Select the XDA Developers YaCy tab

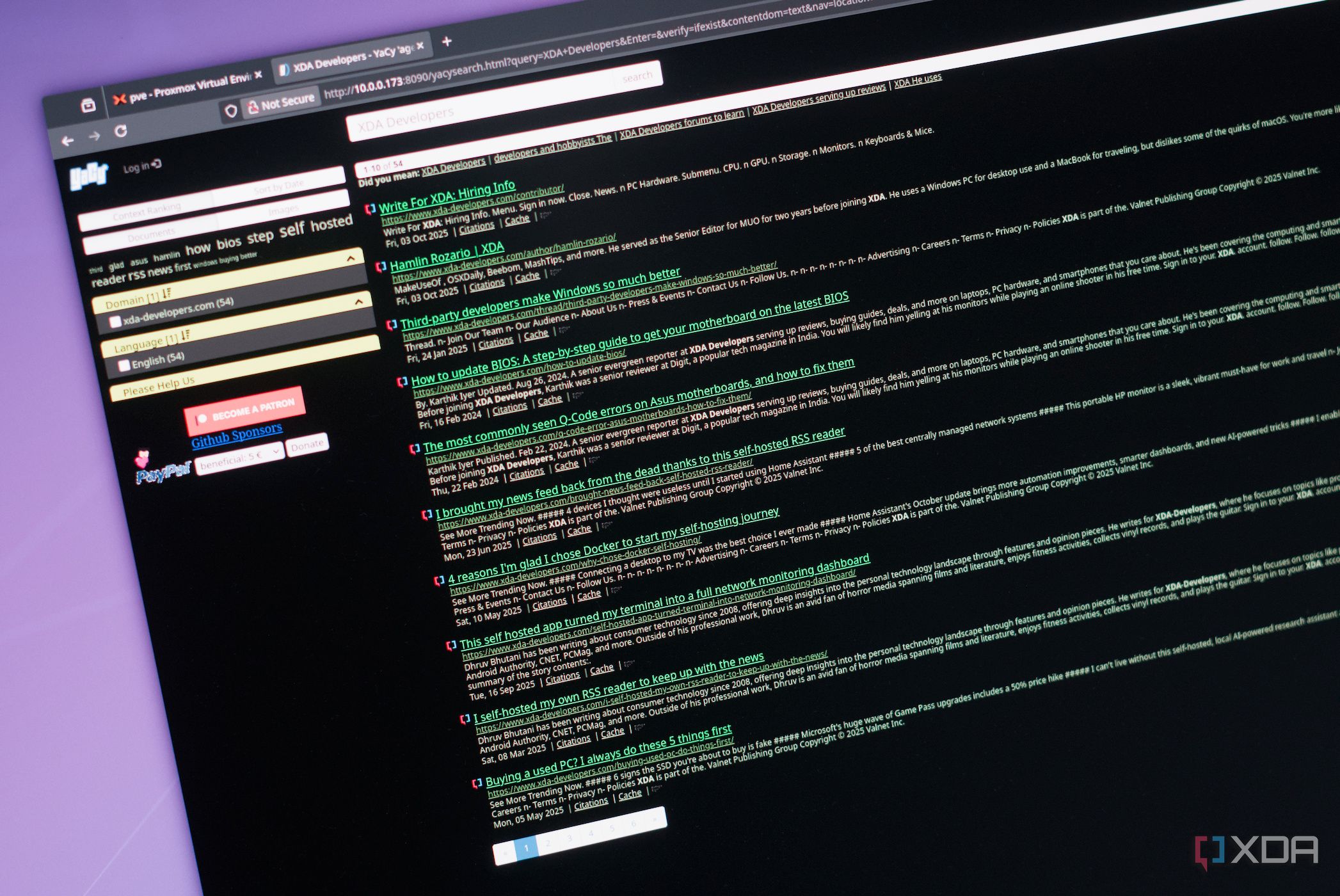(352, 58)
